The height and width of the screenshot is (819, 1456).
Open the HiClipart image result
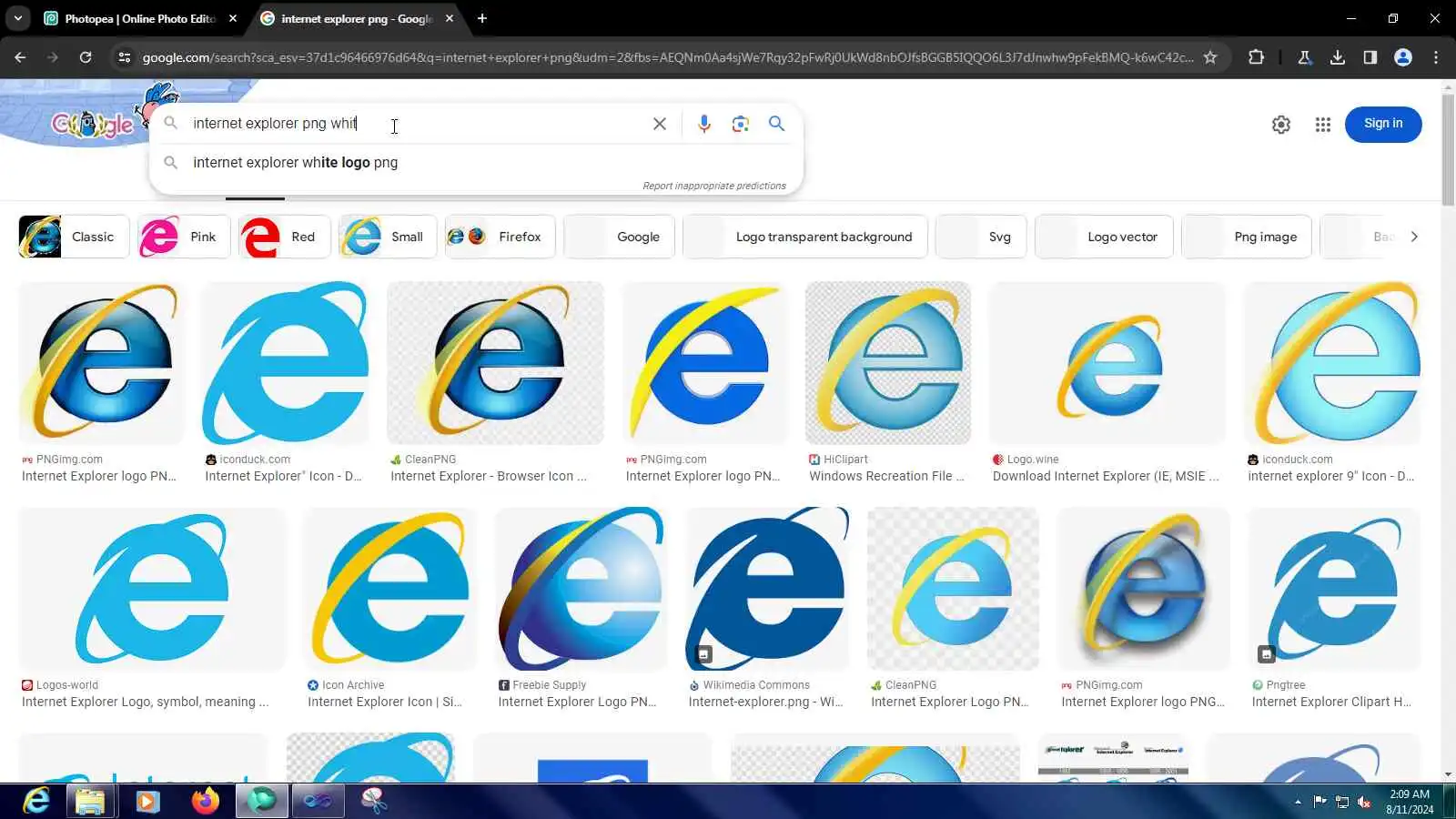[888, 363]
